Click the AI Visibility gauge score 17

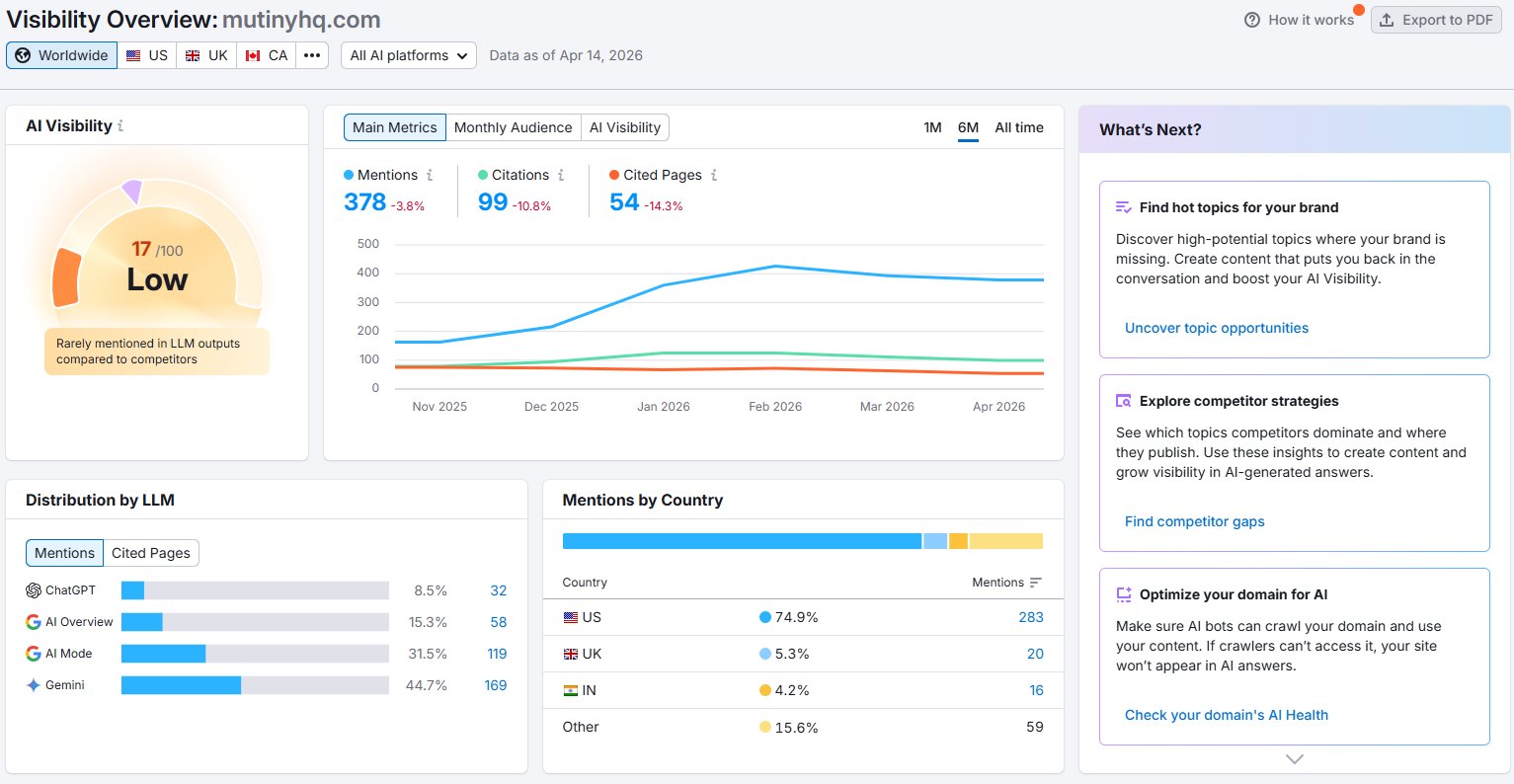141,249
